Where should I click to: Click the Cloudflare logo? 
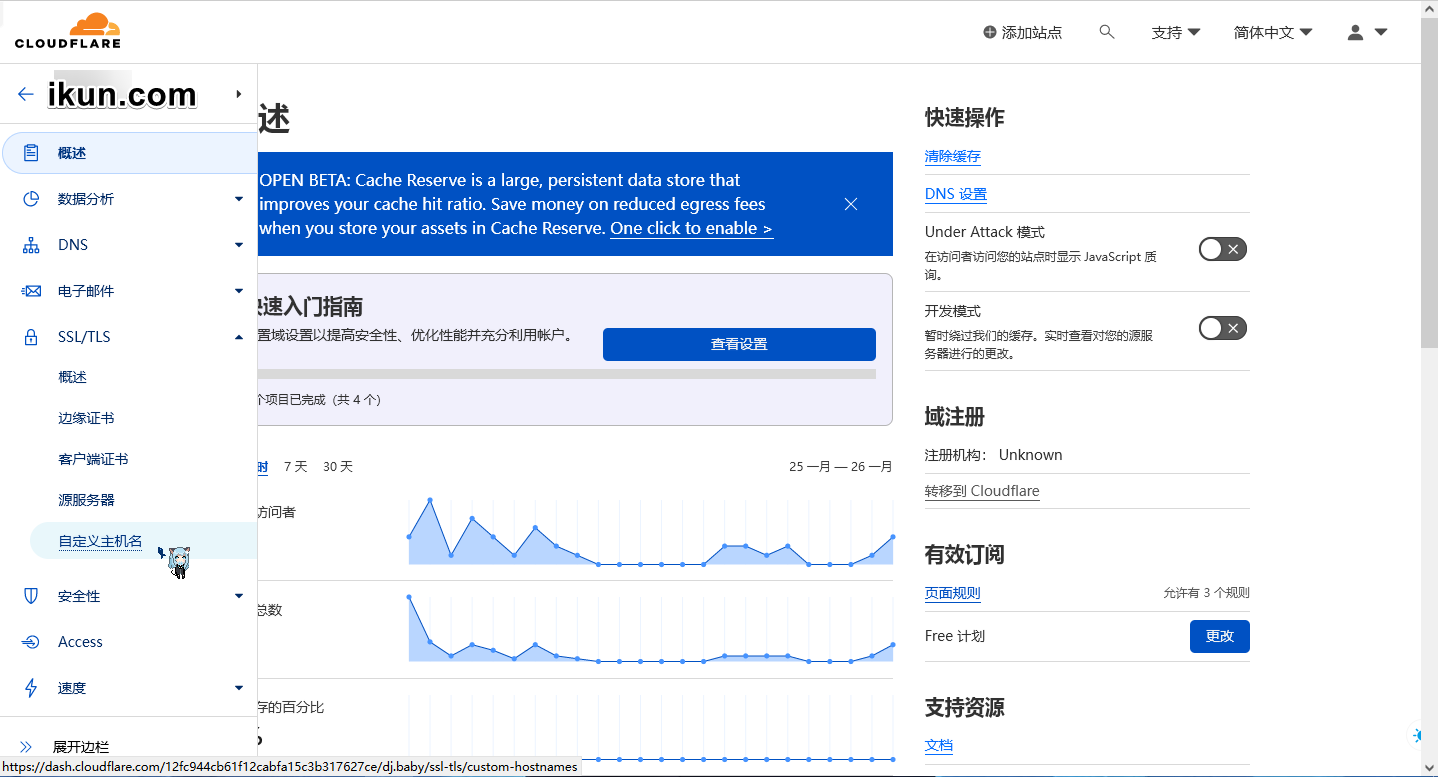(68, 31)
